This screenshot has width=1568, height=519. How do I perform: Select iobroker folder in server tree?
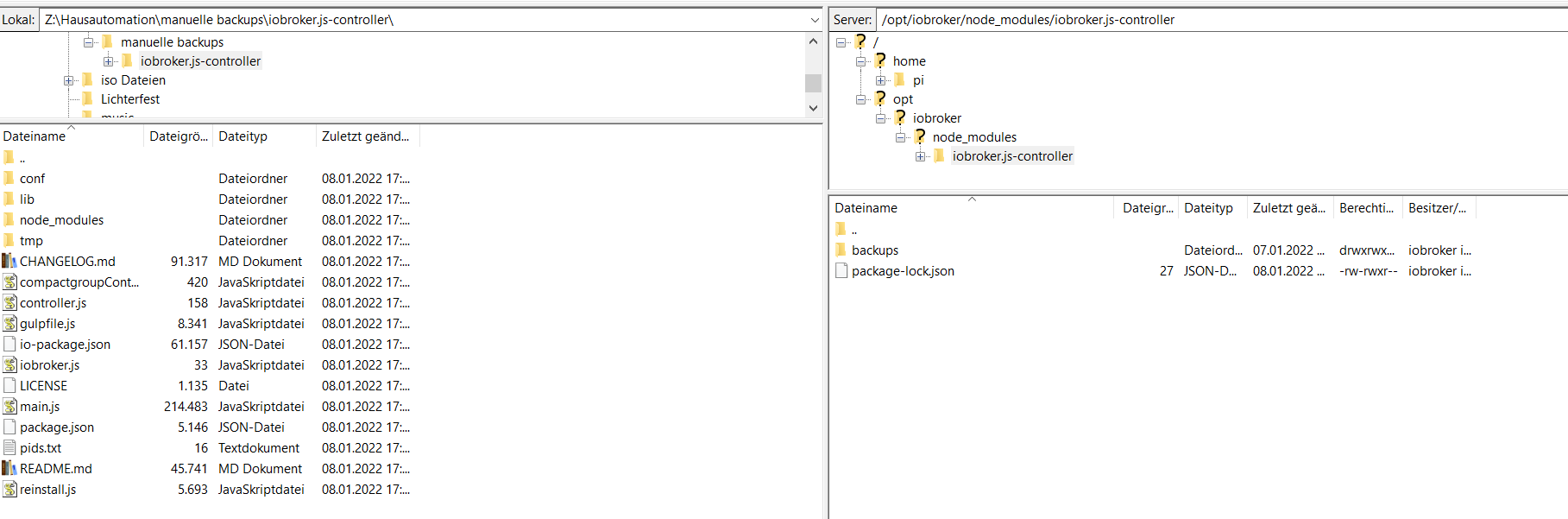click(x=937, y=117)
